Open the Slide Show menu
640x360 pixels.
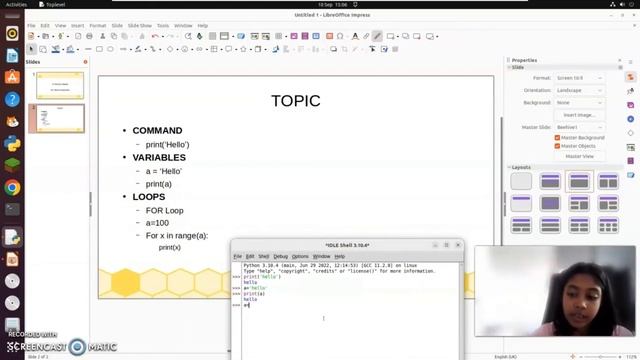[140, 26]
